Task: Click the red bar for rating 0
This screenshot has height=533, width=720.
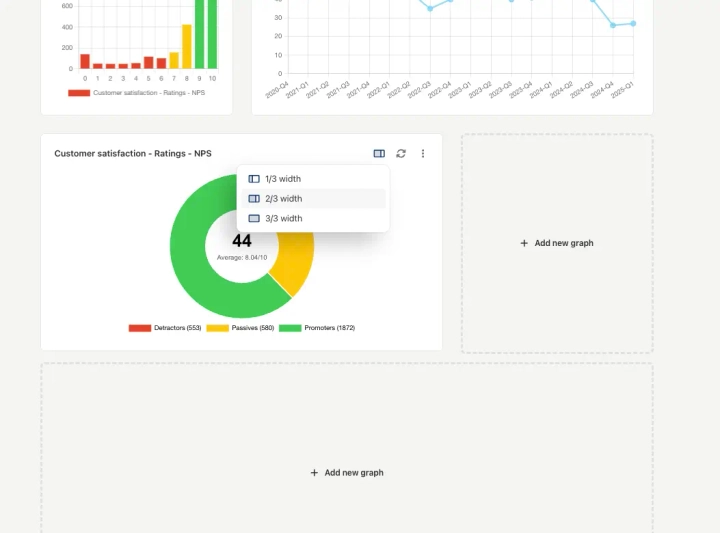Action: 85,61
